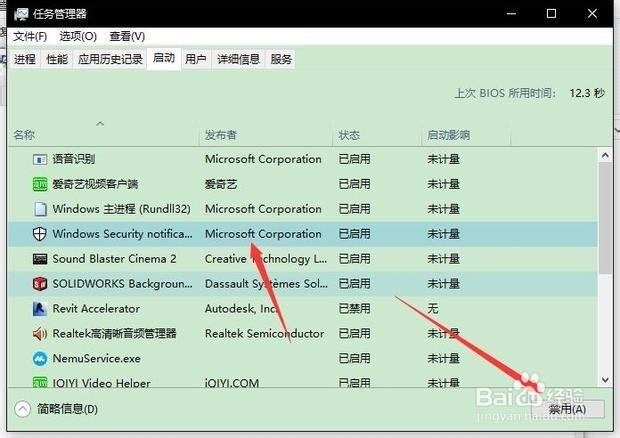Select the Windows 主进程 (Rundll32) entry
This screenshot has width=620, height=438.
click(121, 209)
